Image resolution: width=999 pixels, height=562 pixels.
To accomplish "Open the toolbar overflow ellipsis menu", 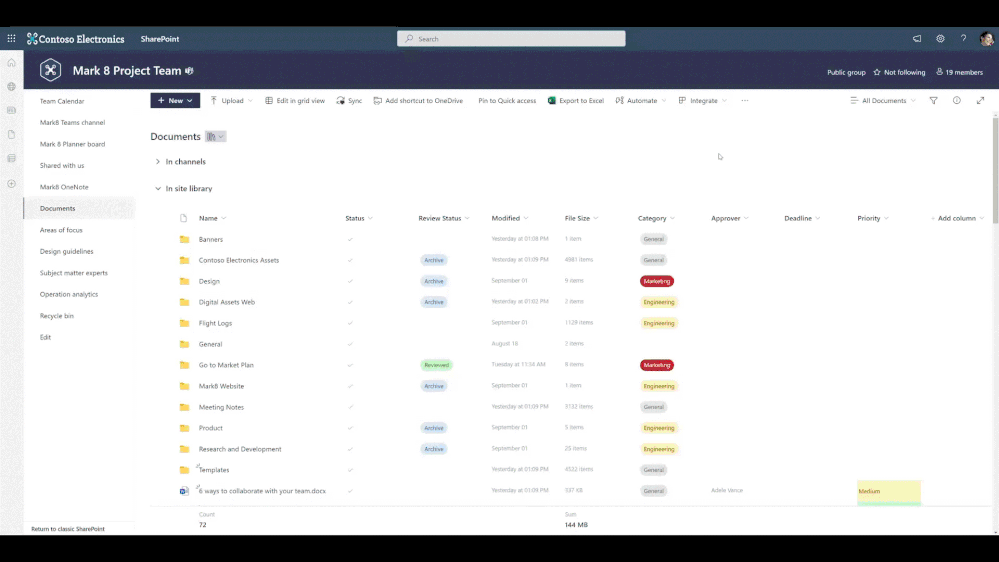I will pos(745,100).
